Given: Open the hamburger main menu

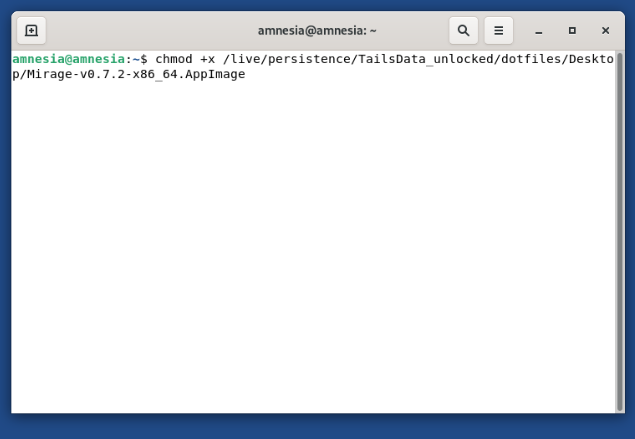Looking at the screenshot, I should (498, 31).
